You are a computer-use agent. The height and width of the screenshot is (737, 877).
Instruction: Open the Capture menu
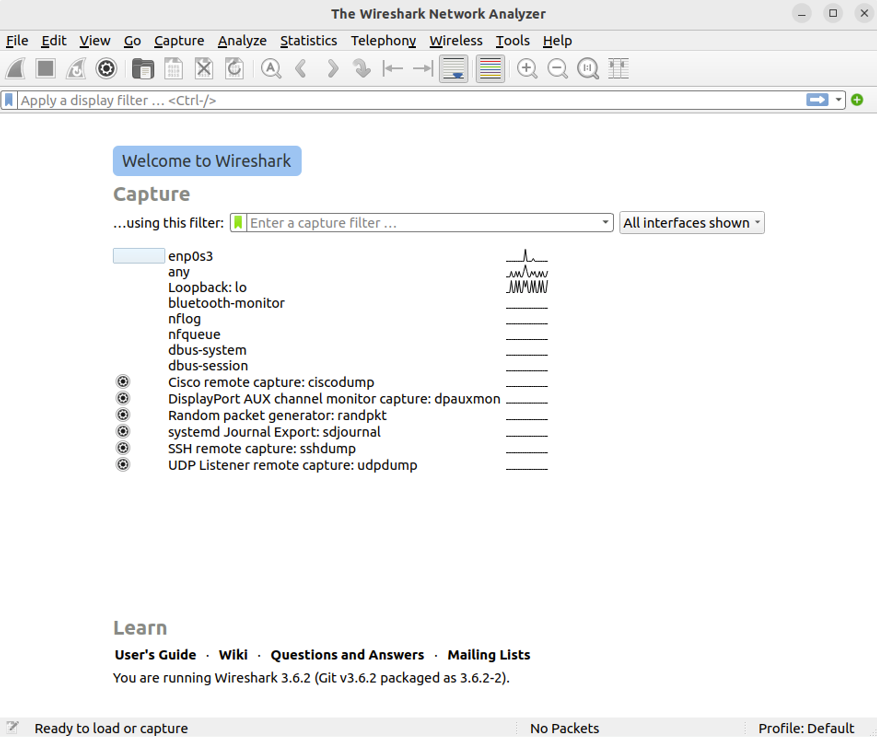(179, 41)
